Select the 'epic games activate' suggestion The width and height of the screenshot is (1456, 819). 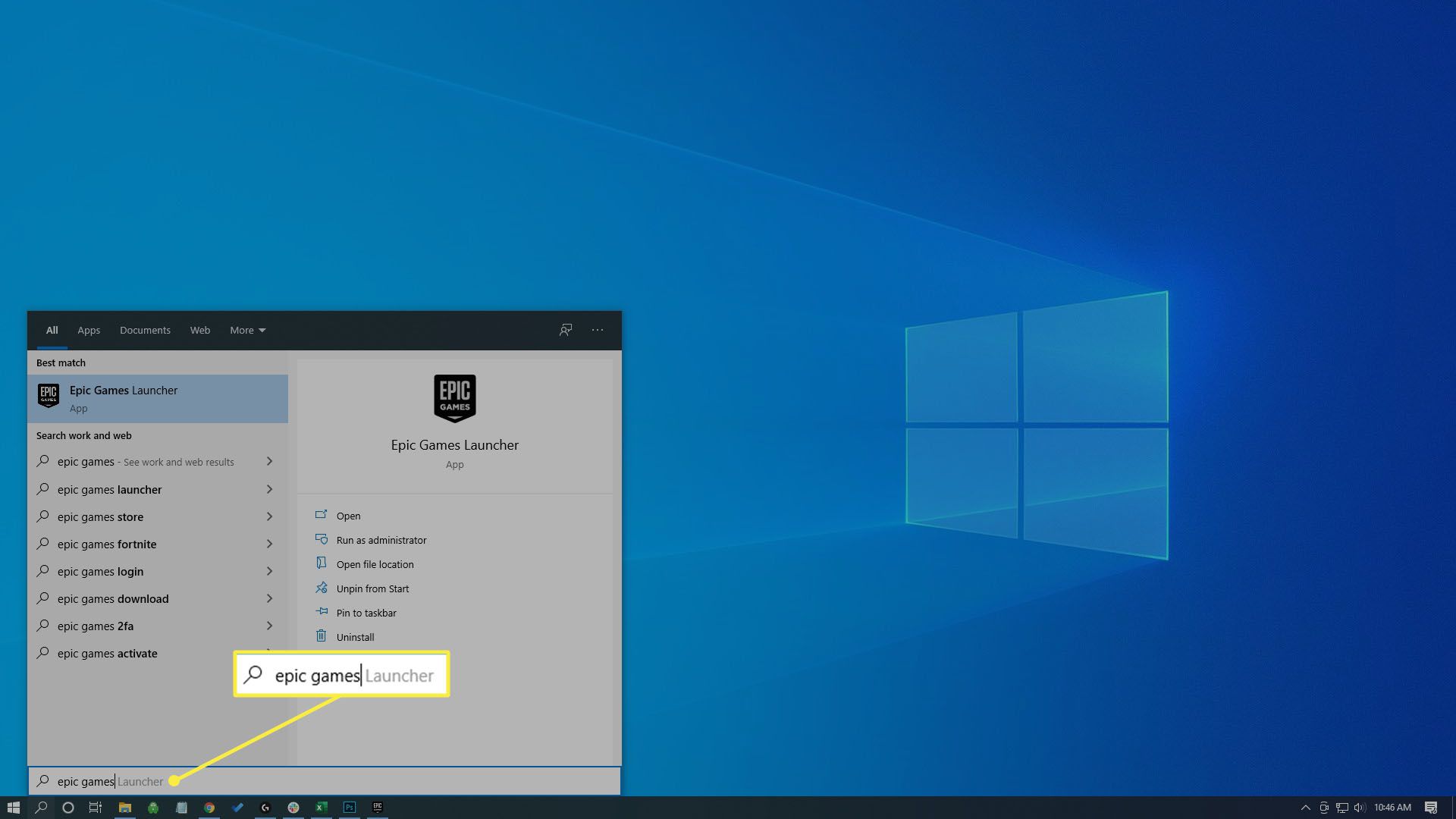107,653
